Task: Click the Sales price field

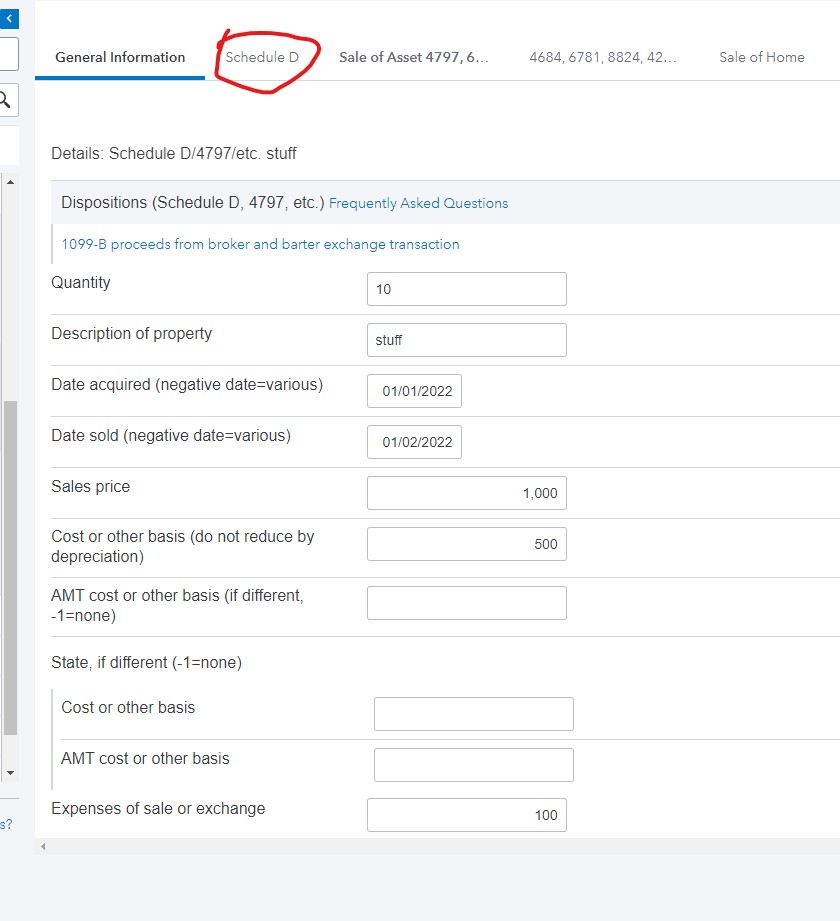Action: [x=466, y=493]
